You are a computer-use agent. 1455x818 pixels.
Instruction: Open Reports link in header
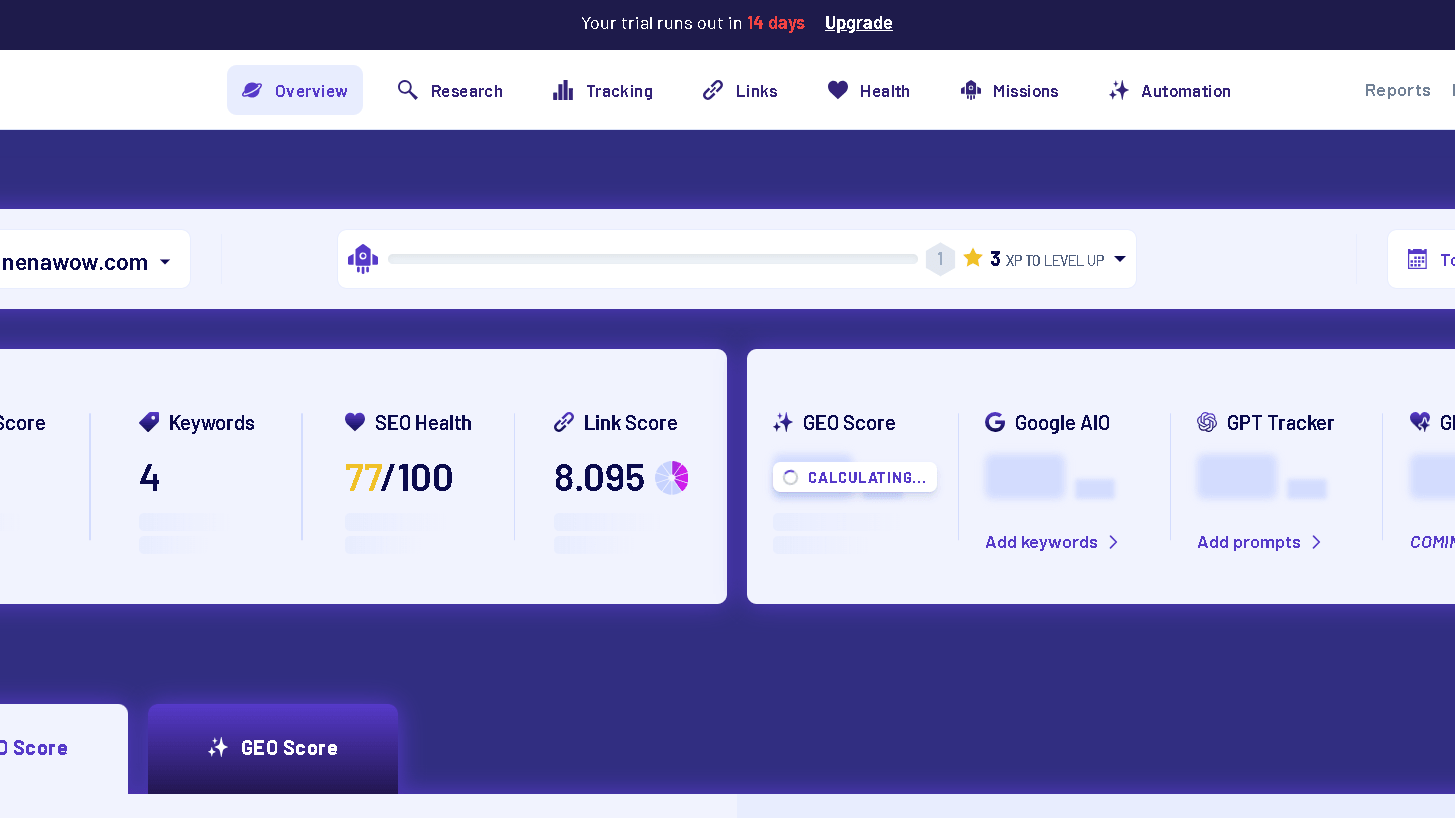tap(1398, 90)
